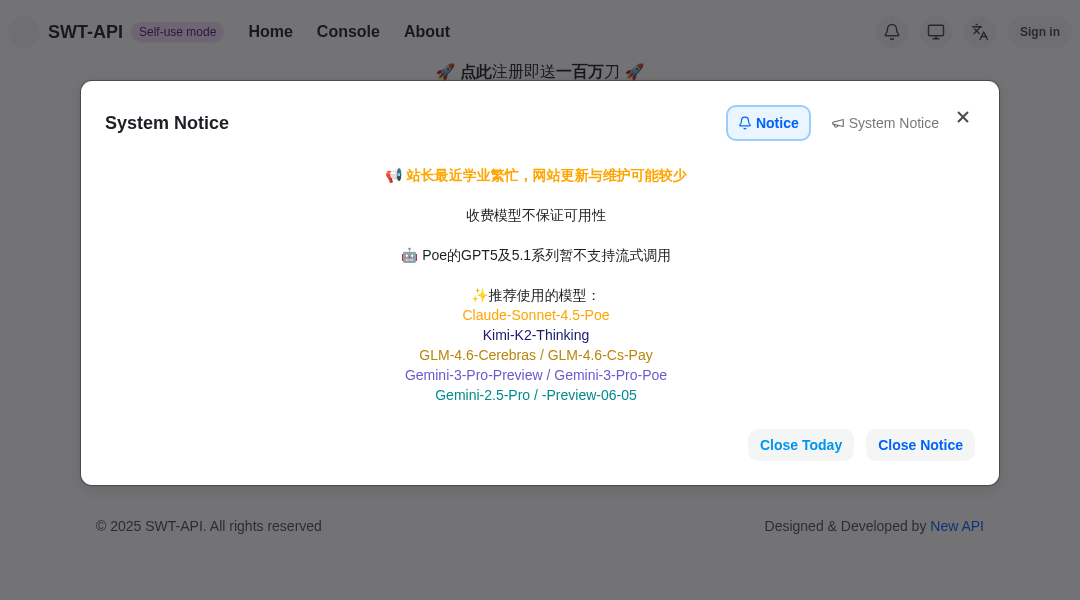This screenshot has width=1080, height=600.
Task: Click the rocket emoji in the registration banner
Action: point(446,71)
